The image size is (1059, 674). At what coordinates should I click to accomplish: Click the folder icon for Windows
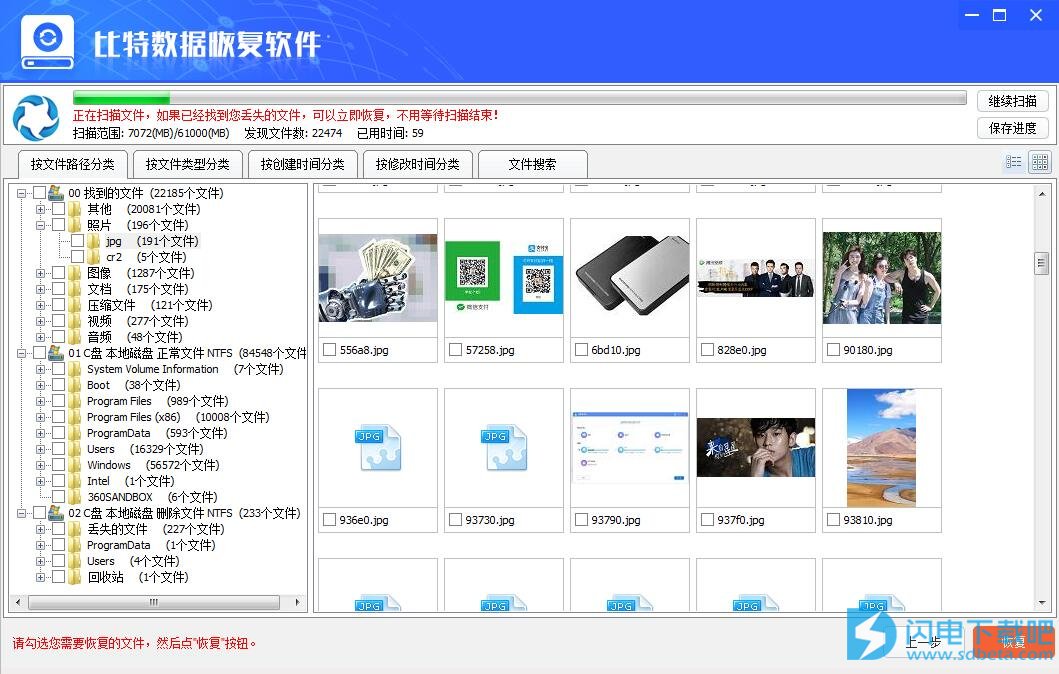(x=75, y=465)
